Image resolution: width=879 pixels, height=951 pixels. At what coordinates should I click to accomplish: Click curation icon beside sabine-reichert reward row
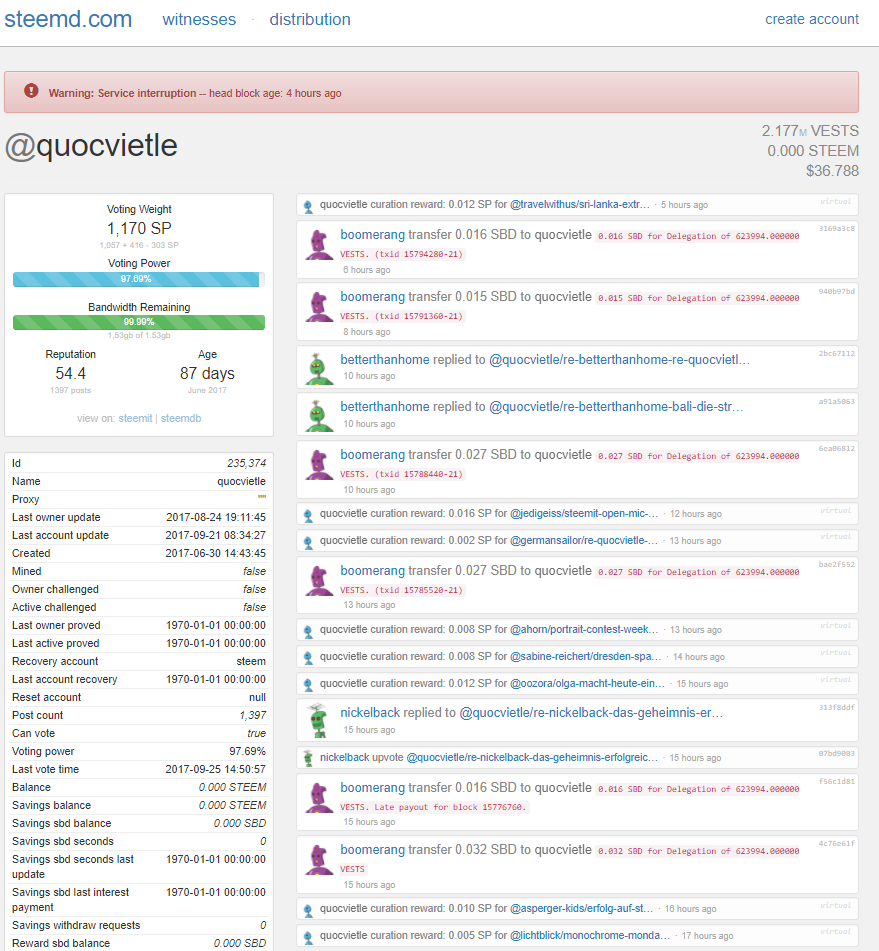[308, 658]
